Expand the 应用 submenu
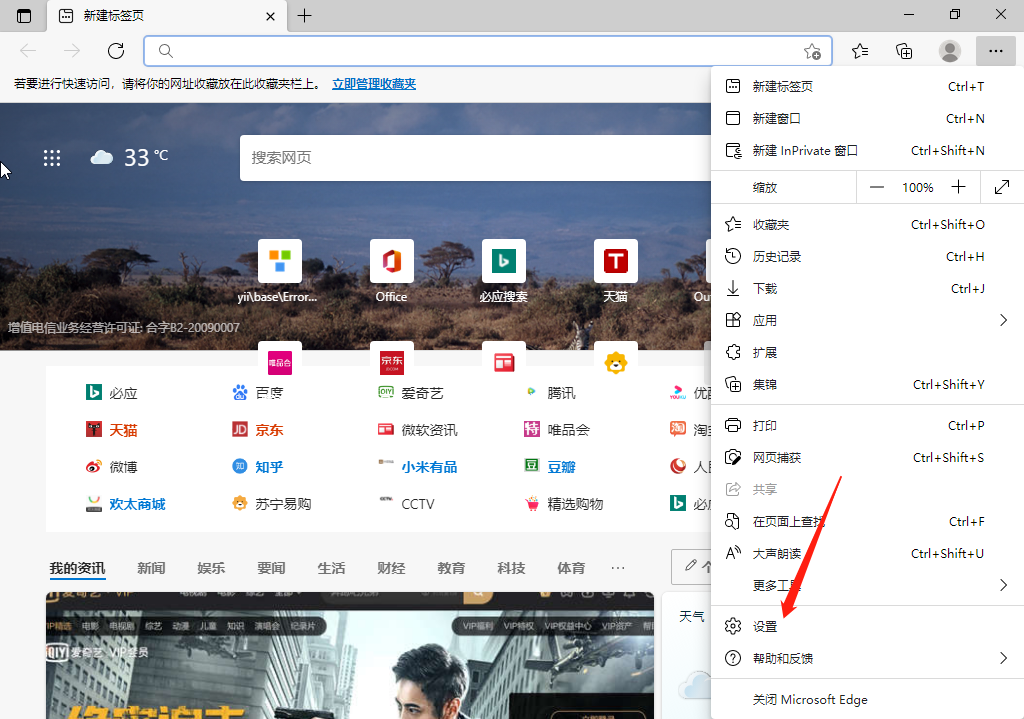Viewport: 1024px width, 719px height. [1003, 321]
